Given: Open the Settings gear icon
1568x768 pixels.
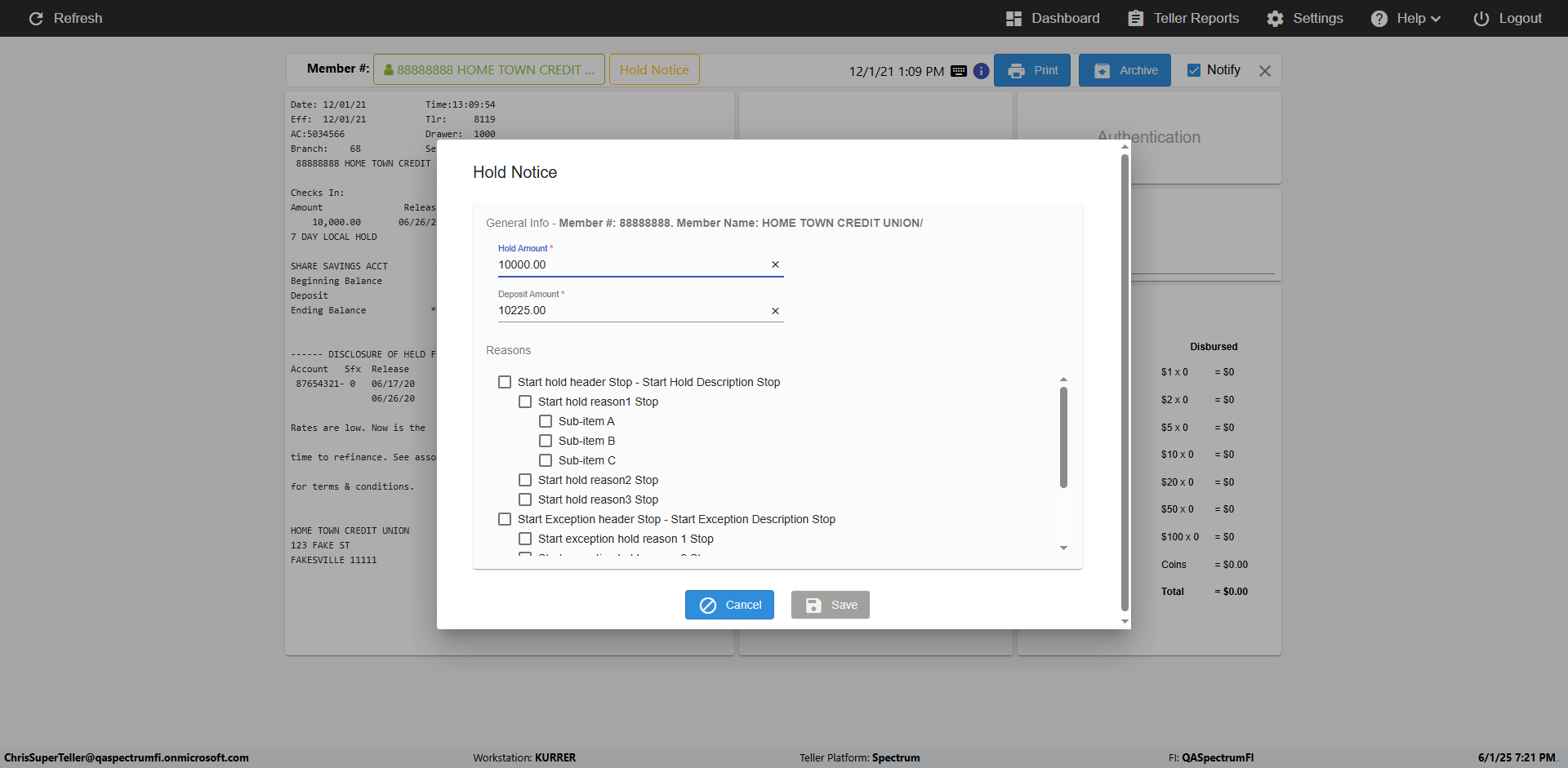Looking at the screenshot, I should point(1275,18).
